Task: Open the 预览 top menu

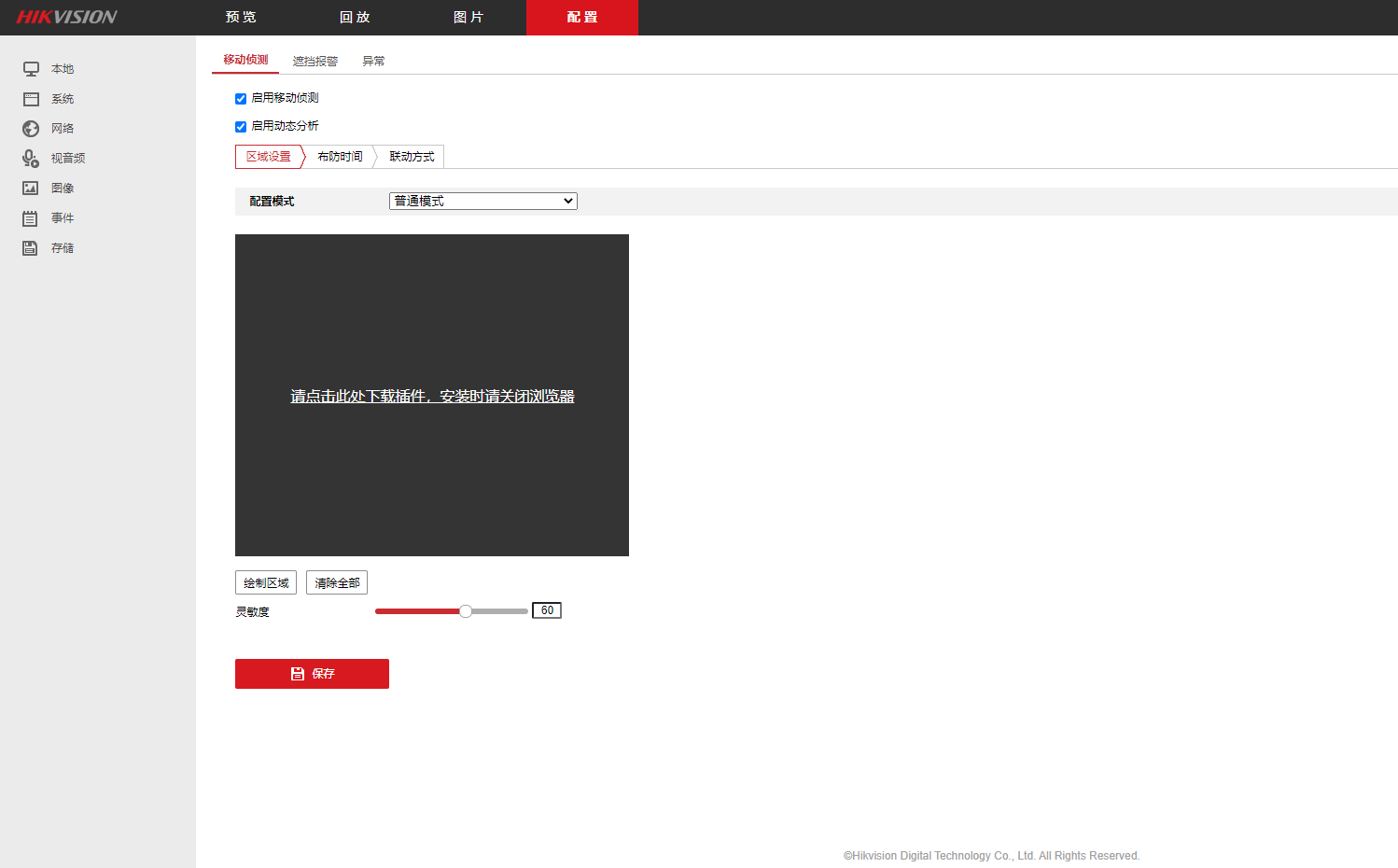Action: pos(241,17)
